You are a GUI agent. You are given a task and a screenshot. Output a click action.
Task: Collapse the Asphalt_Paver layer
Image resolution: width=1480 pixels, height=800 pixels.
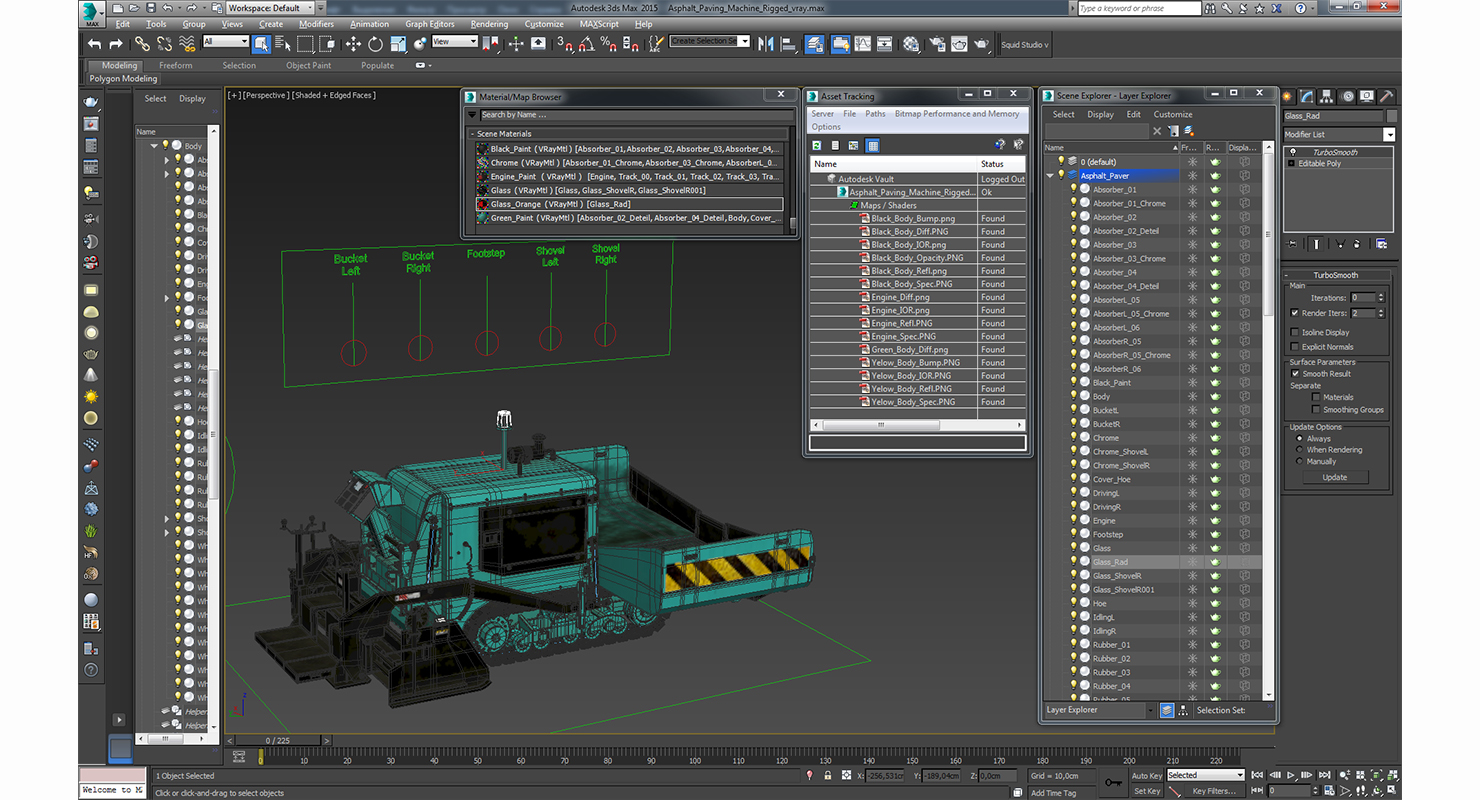pyautogui.click(x=1050, y=175)
